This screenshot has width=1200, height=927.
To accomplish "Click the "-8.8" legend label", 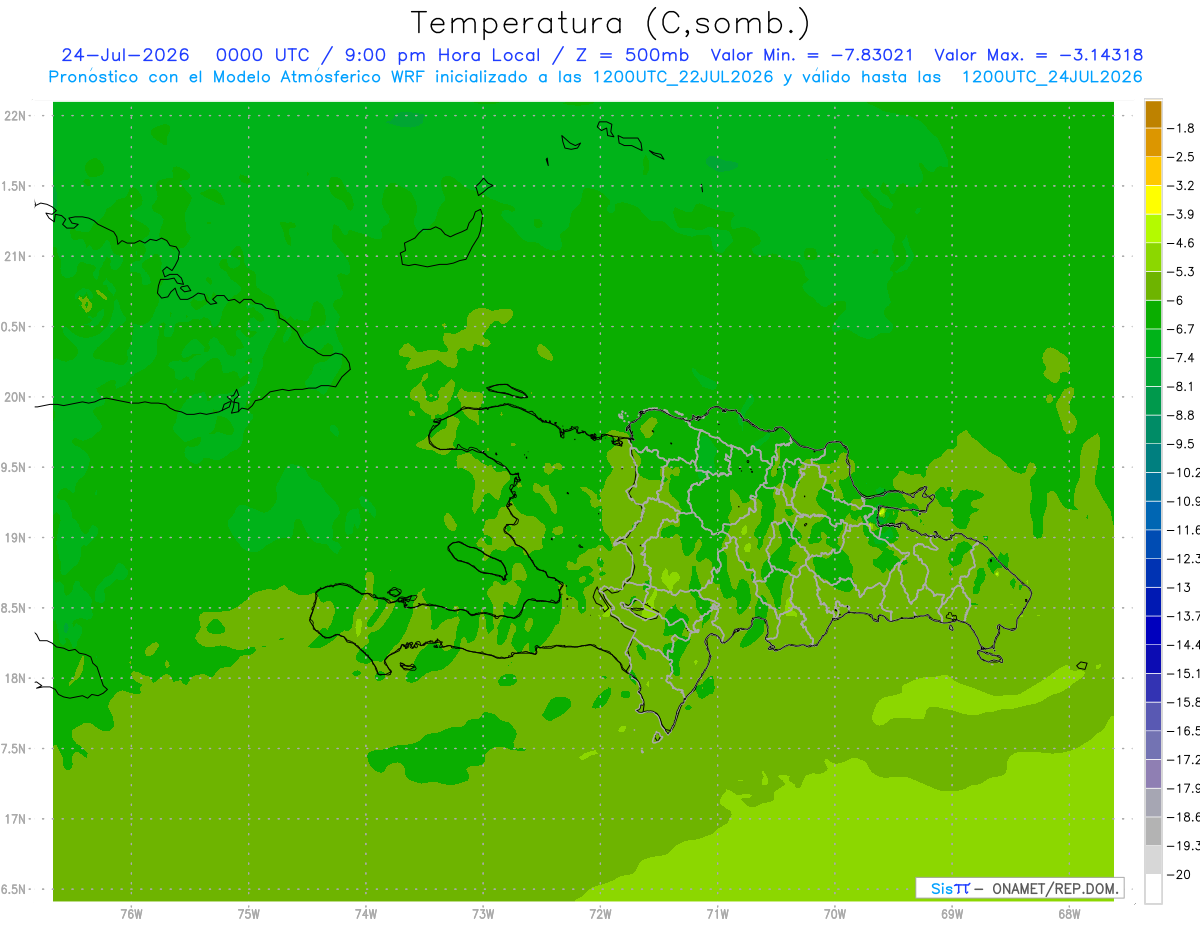I will click(1180, 415).
